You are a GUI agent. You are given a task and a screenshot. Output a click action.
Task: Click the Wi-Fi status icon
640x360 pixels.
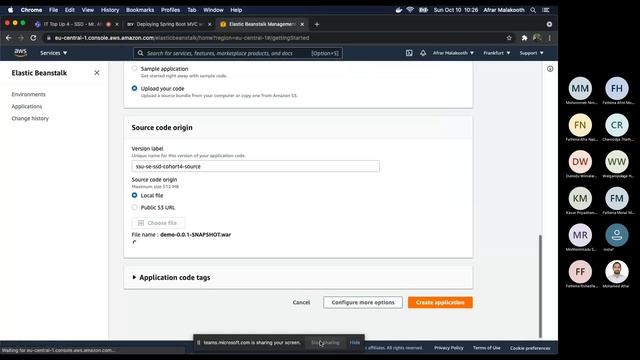[x=410, y=10]
